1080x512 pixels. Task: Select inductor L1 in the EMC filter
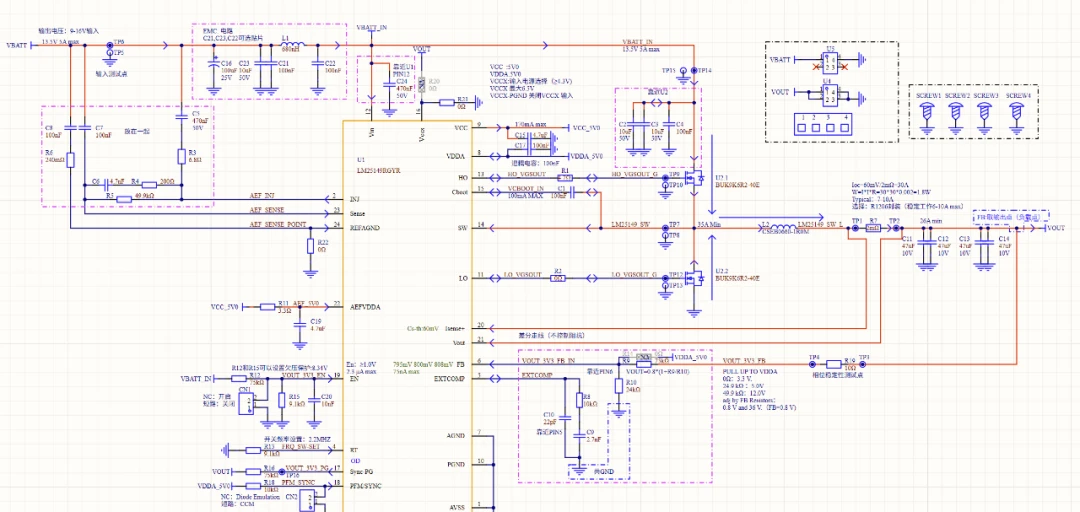[x=292, y=46]
